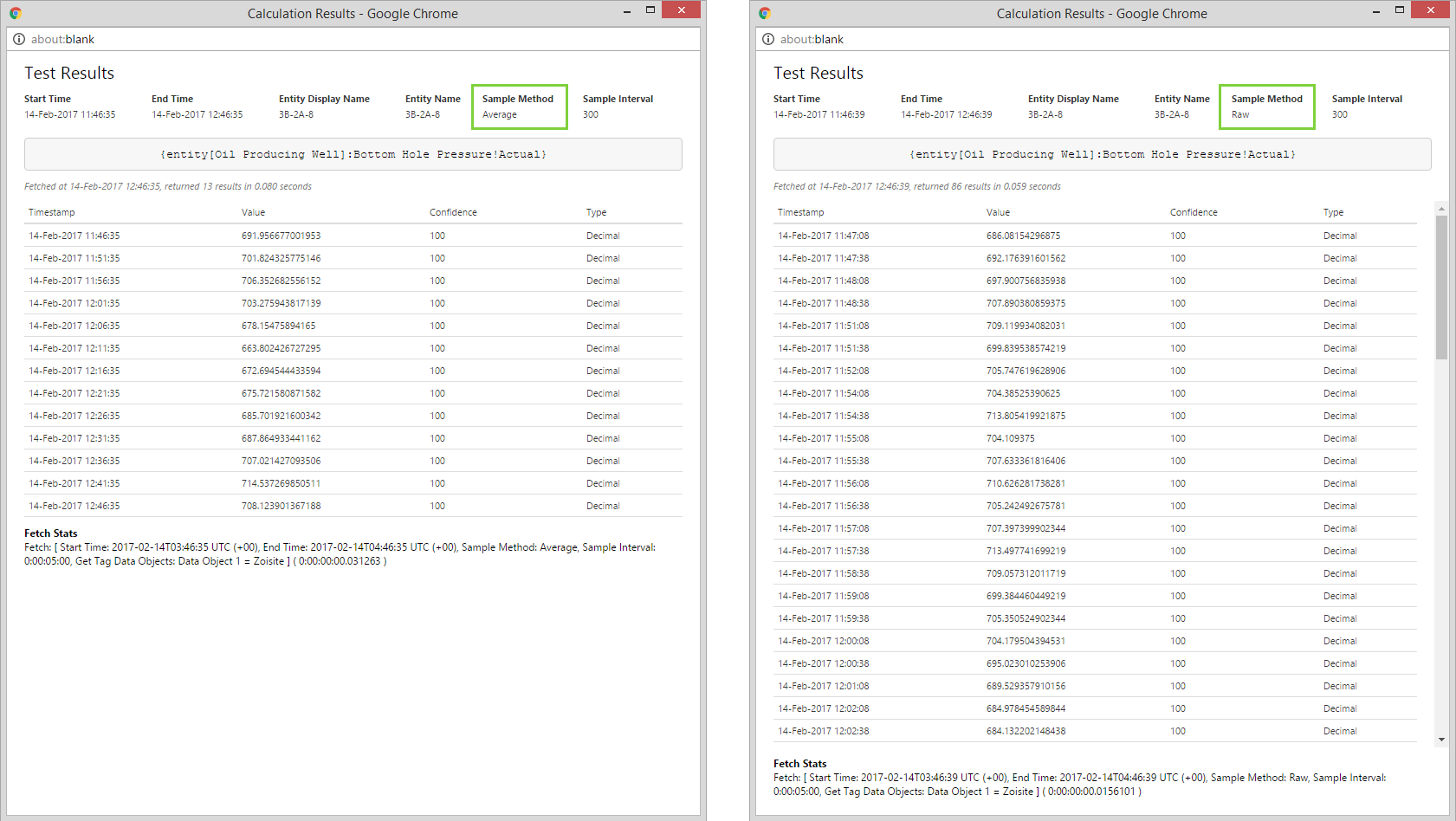Open the site info icon in the right window address bar
This screenshot has width=1456, height=821.
[x=768, y=39]
